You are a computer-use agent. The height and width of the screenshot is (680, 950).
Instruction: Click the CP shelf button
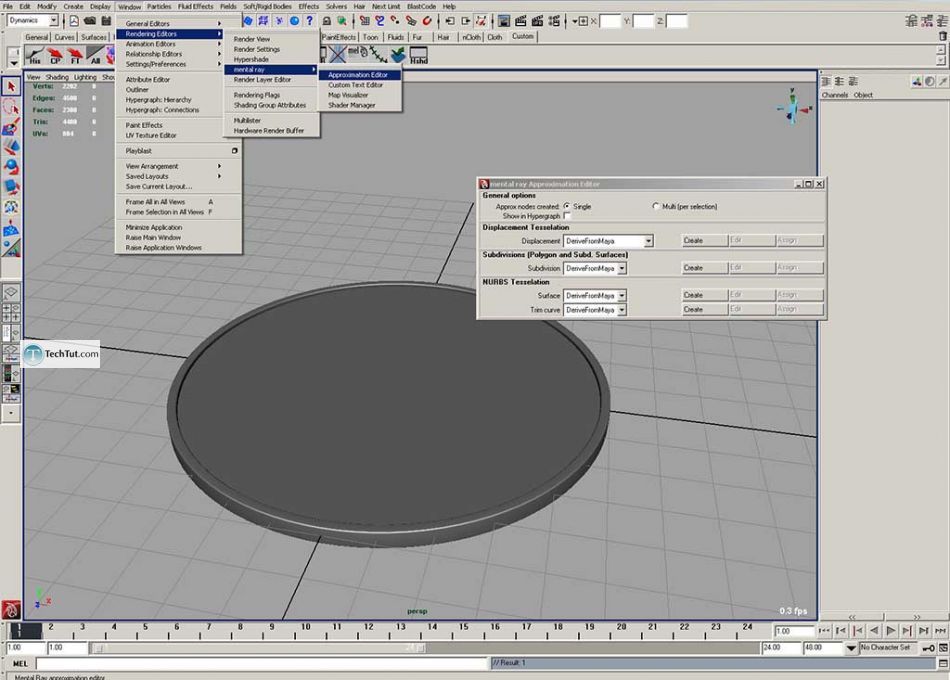point(55,55)
